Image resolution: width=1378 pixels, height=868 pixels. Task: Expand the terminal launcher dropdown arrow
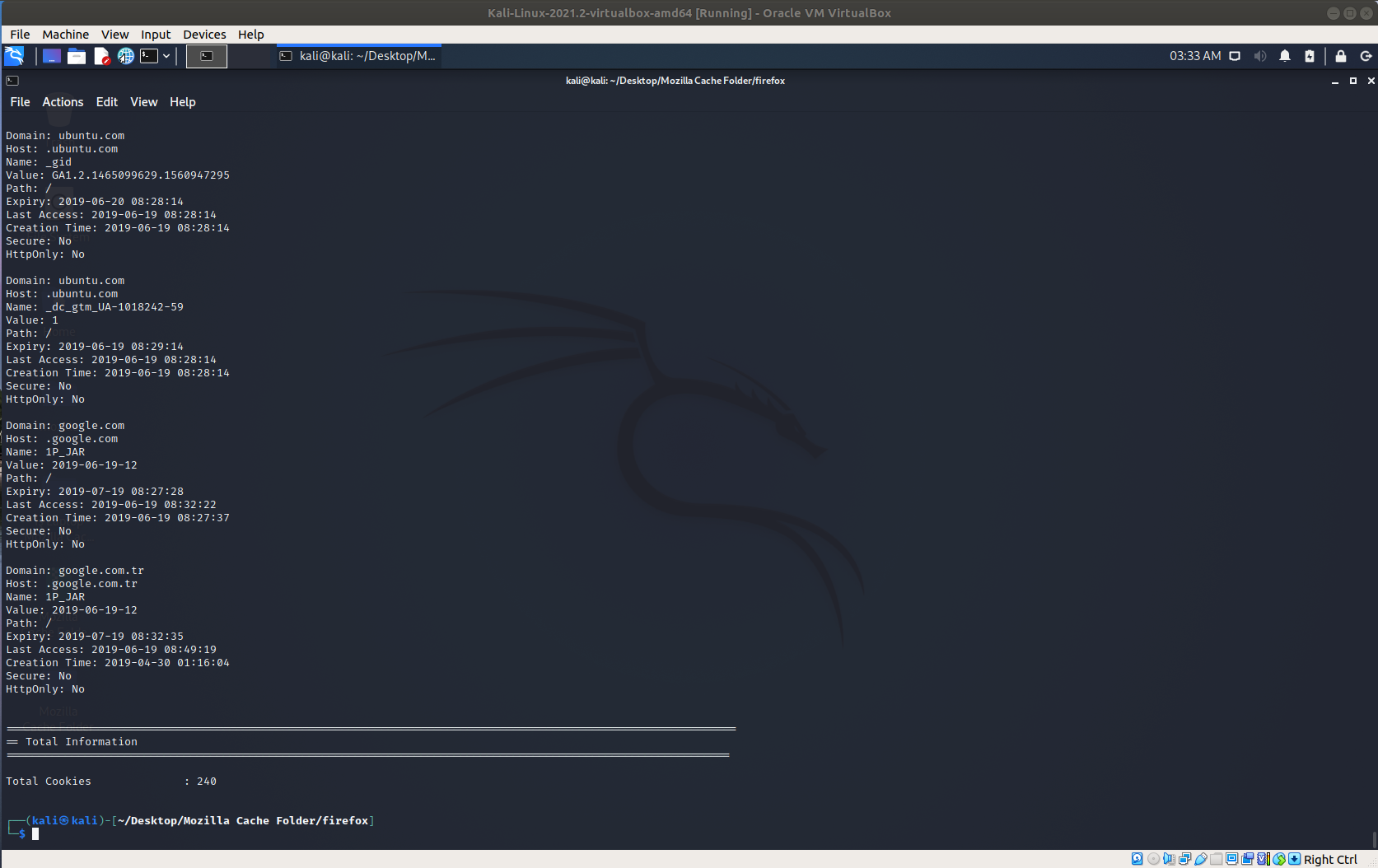pyautogui.click(x=166, y=56)
